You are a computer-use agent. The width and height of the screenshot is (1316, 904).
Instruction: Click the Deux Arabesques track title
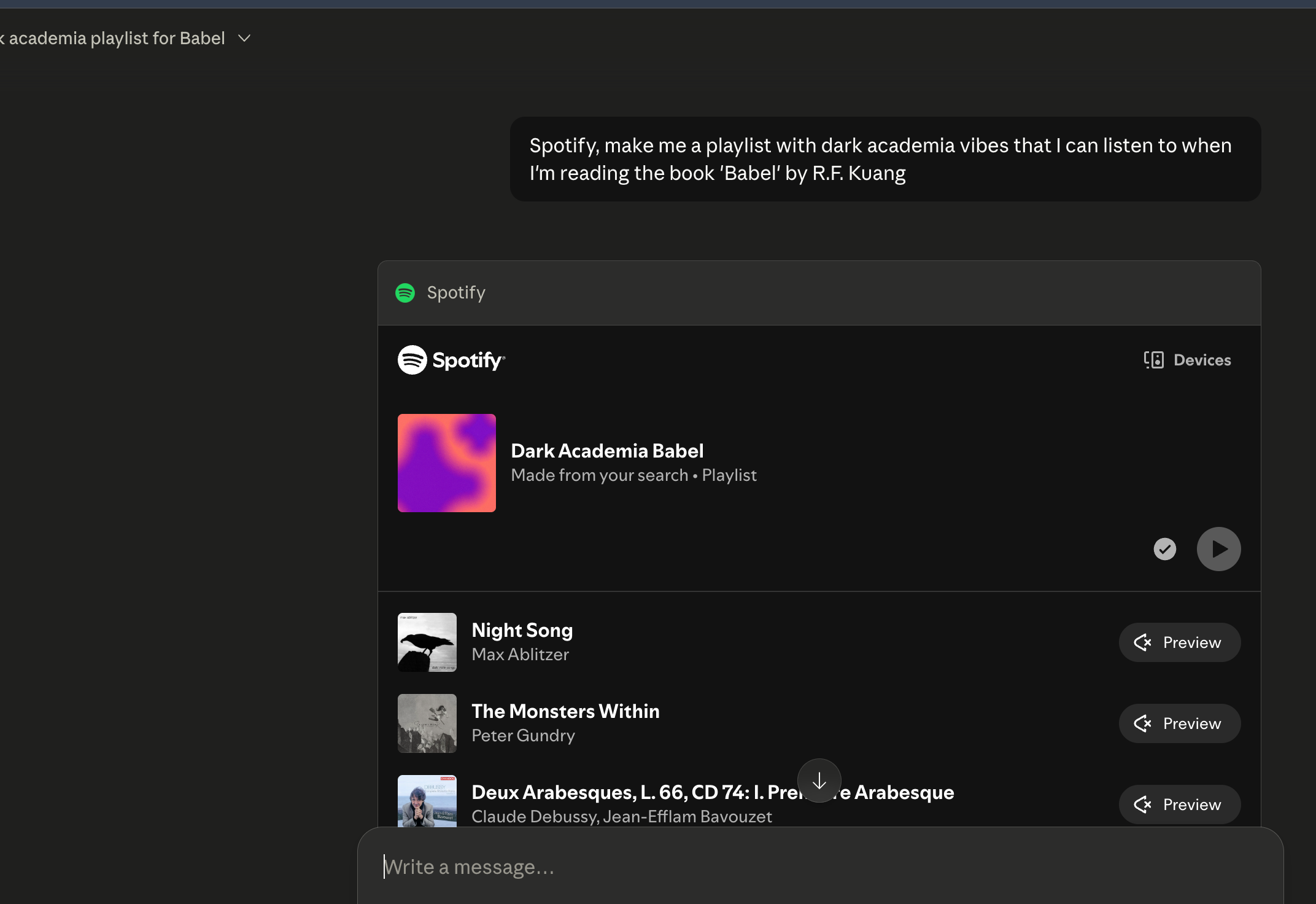(x=713, y=792)
